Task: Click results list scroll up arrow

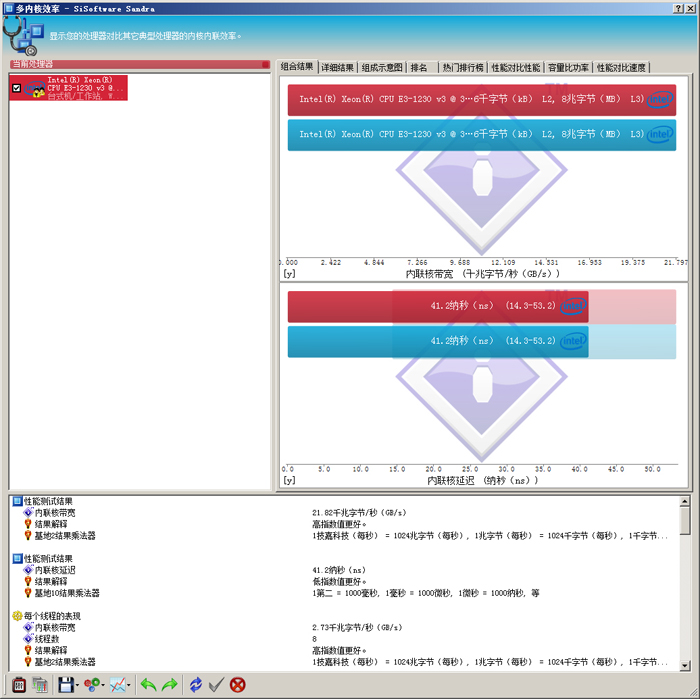Action: [x=685, y=501]
